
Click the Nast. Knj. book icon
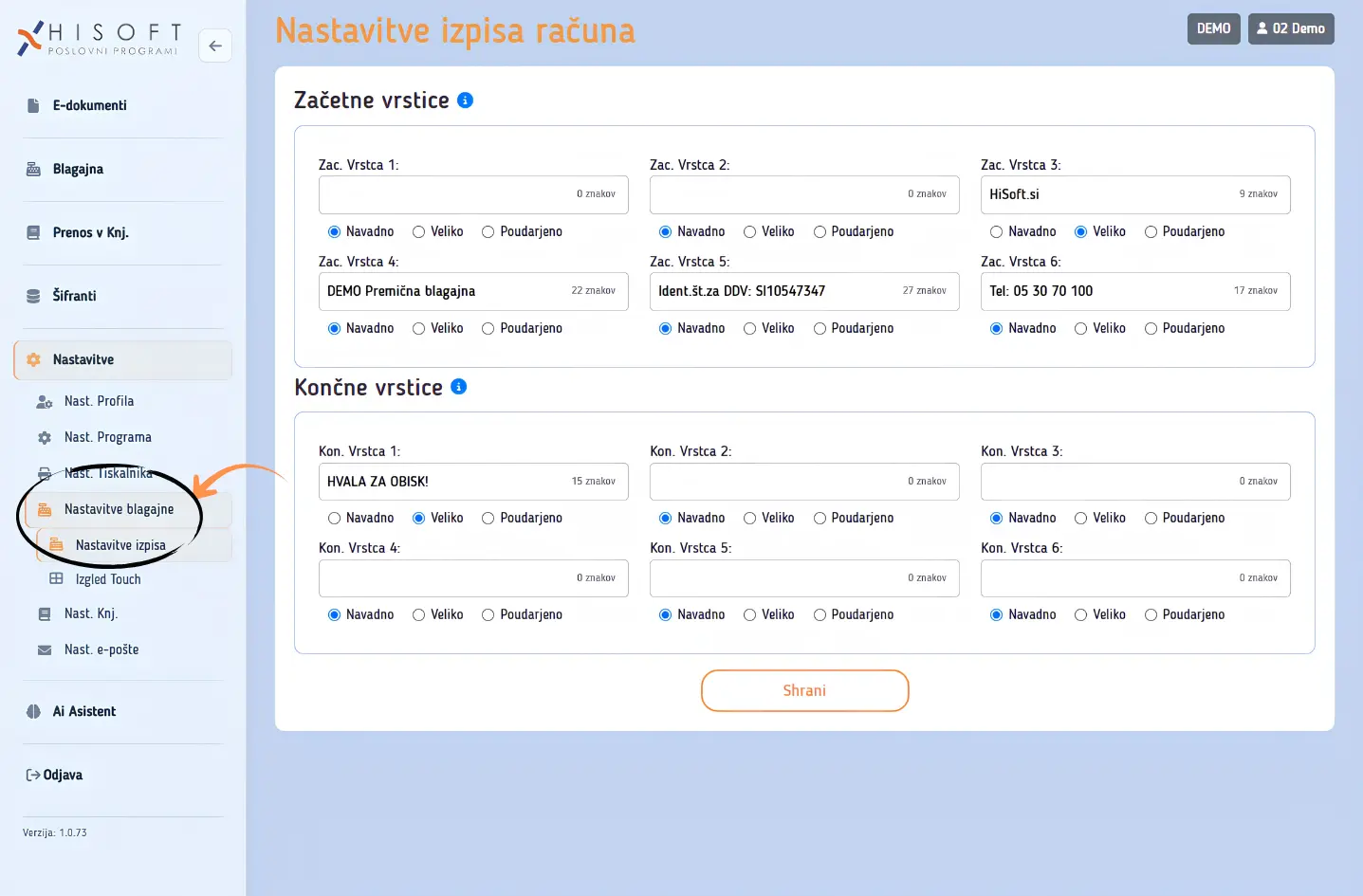click(45, 613)
